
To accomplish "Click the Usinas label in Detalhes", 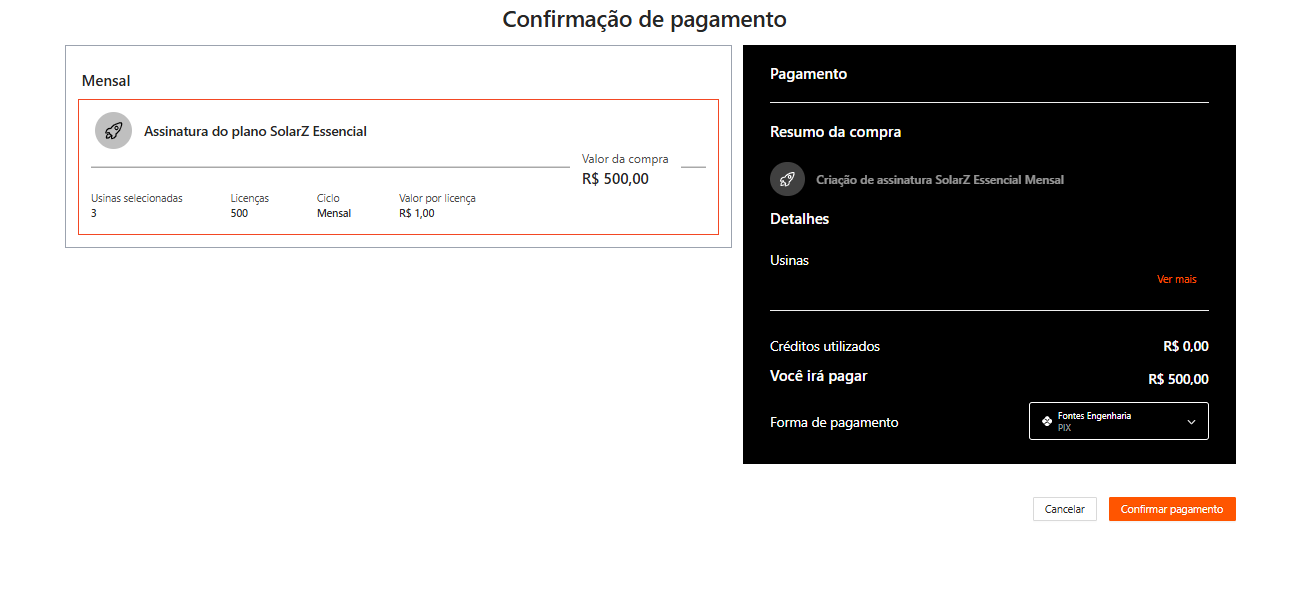I will (789, 260).
